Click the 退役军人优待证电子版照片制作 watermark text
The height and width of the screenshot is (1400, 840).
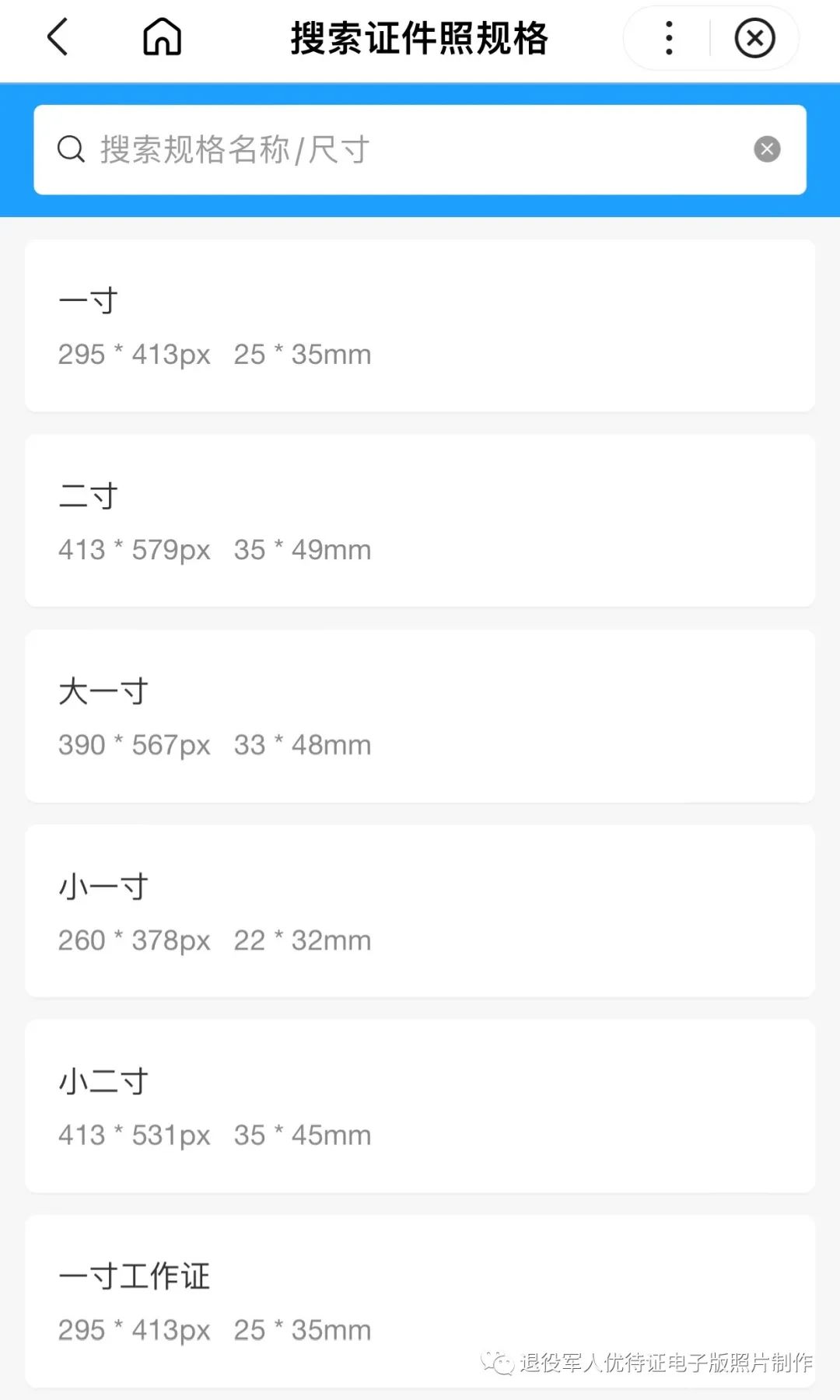[x=667, y=1363]
